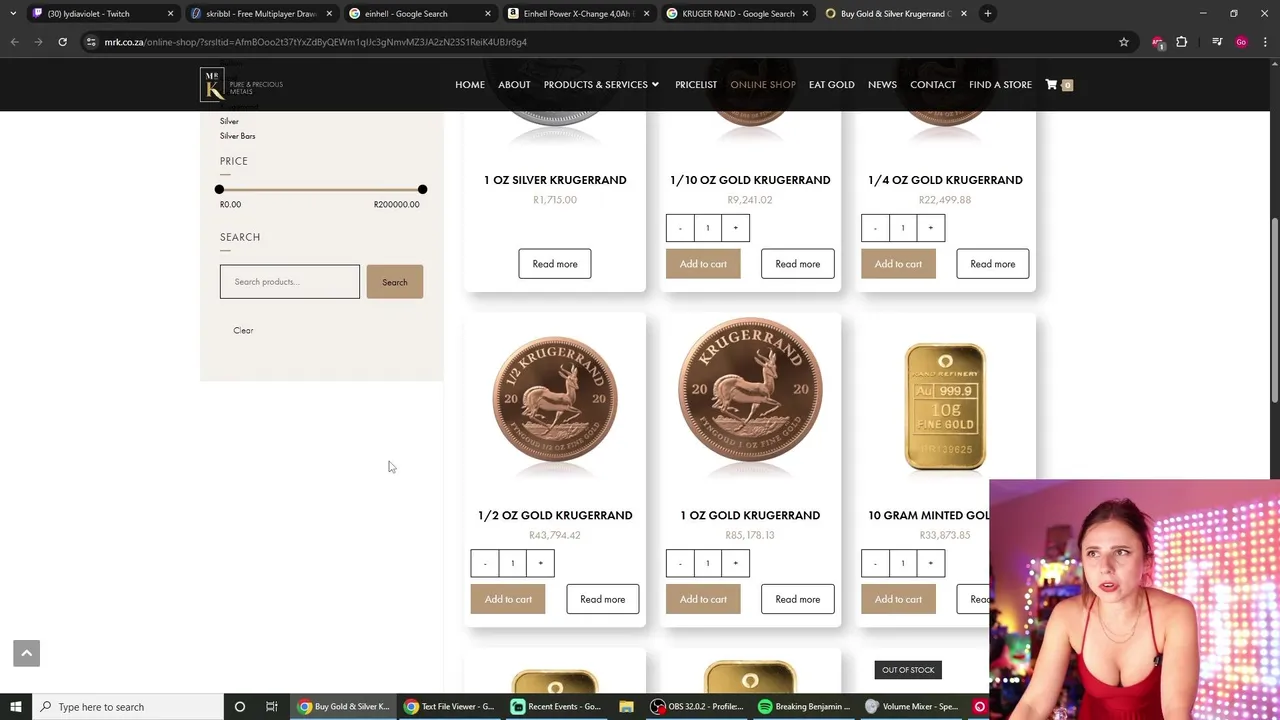Image resolution: width=1280 pixels, height=720 pixels.
Task: Open a new browser tab
Action: point(988,13)
